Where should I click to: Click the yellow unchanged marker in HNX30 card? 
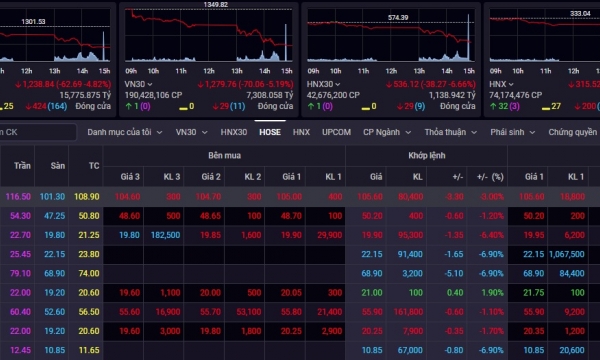(365, 108)
